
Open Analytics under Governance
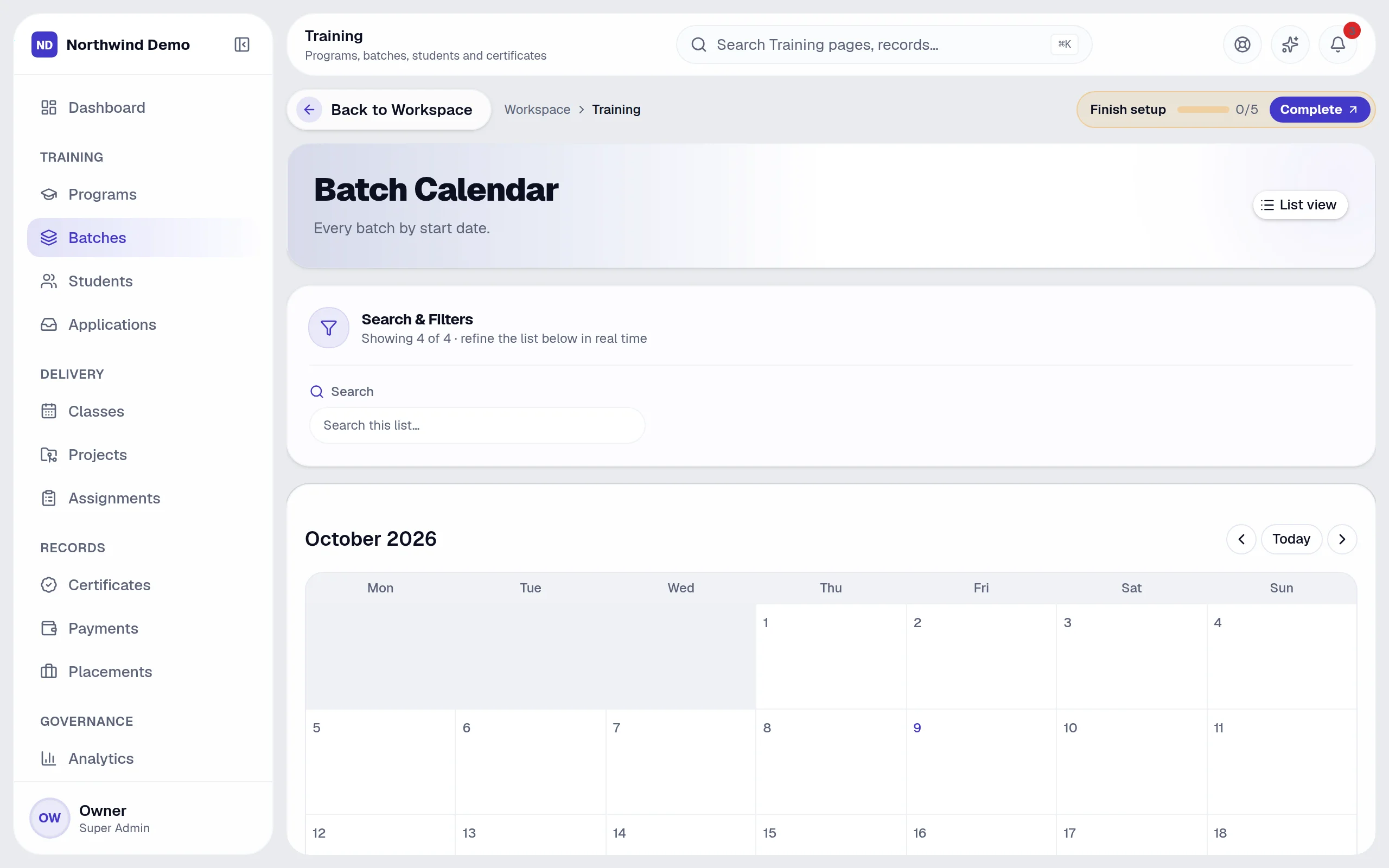[143, 758]
